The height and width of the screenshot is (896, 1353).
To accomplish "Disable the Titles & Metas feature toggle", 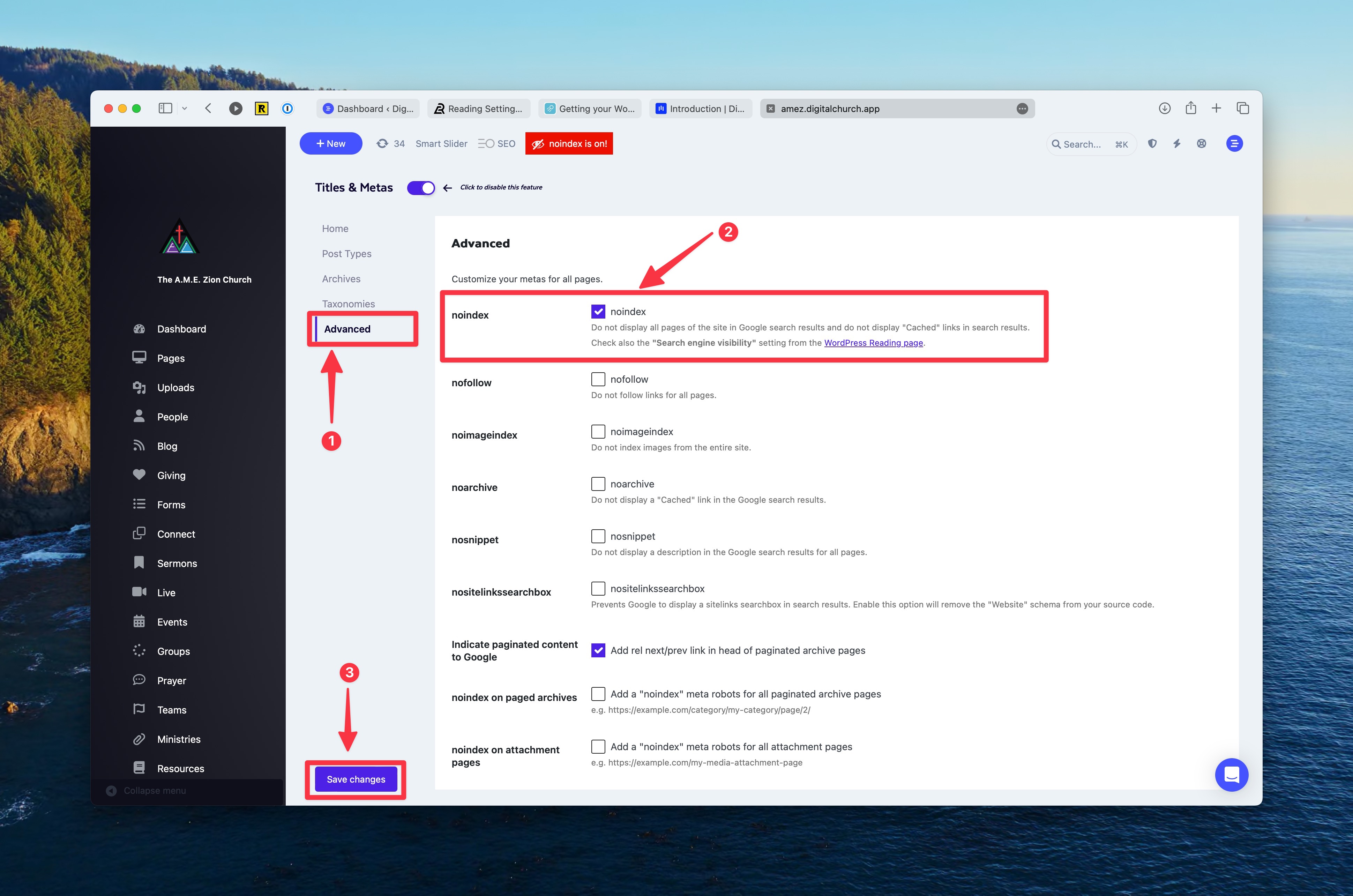I will pos(421,187).
